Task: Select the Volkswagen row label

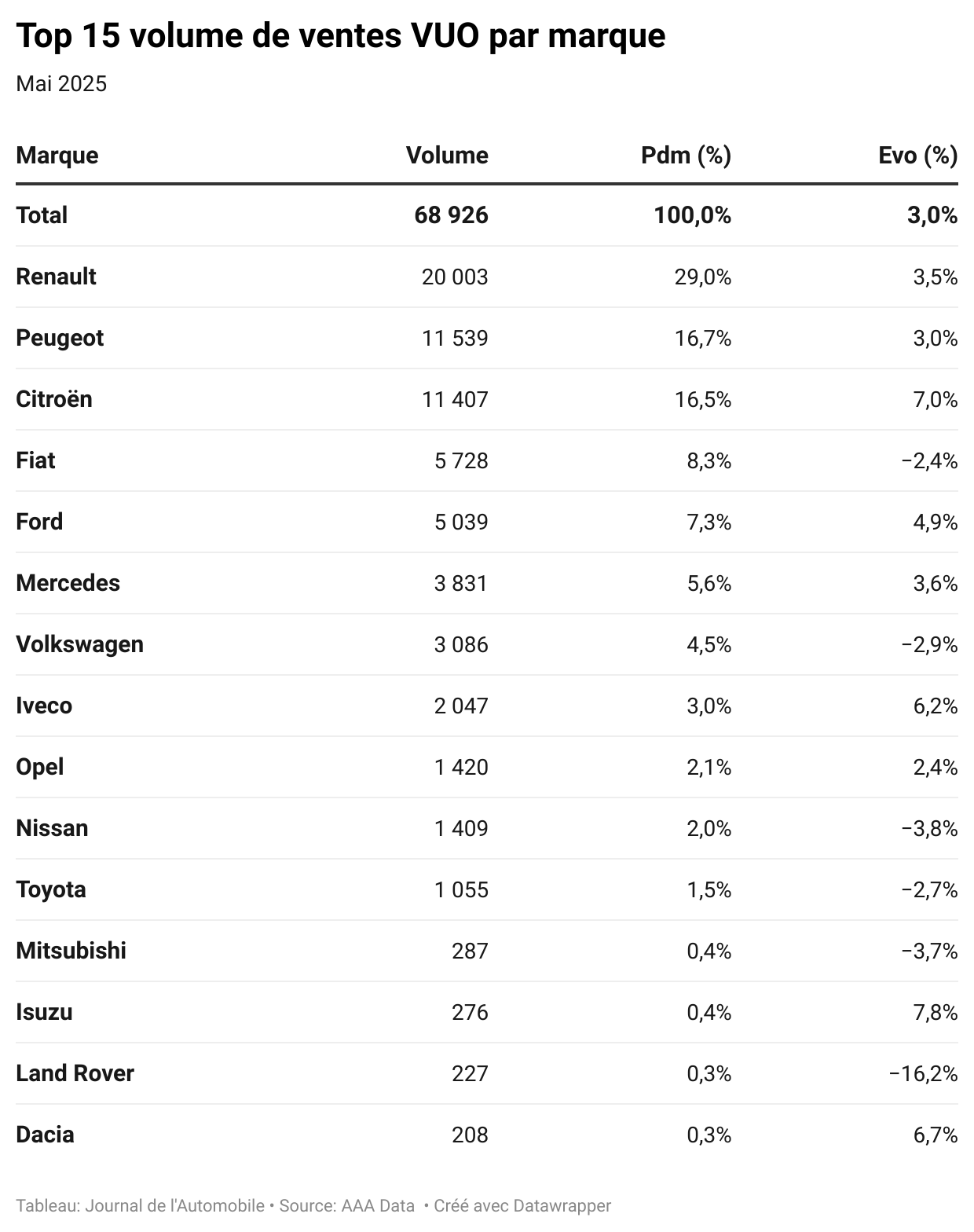Action: tap(79, 644)
